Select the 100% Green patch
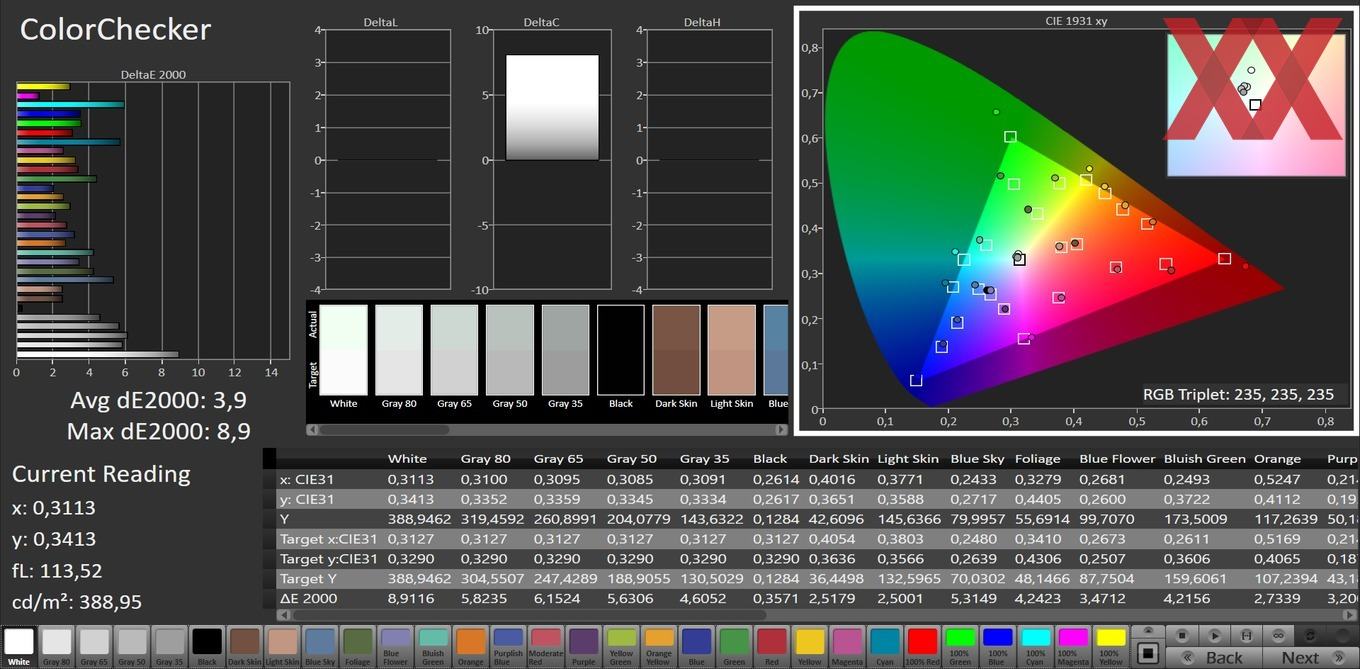 click(960, 646)
